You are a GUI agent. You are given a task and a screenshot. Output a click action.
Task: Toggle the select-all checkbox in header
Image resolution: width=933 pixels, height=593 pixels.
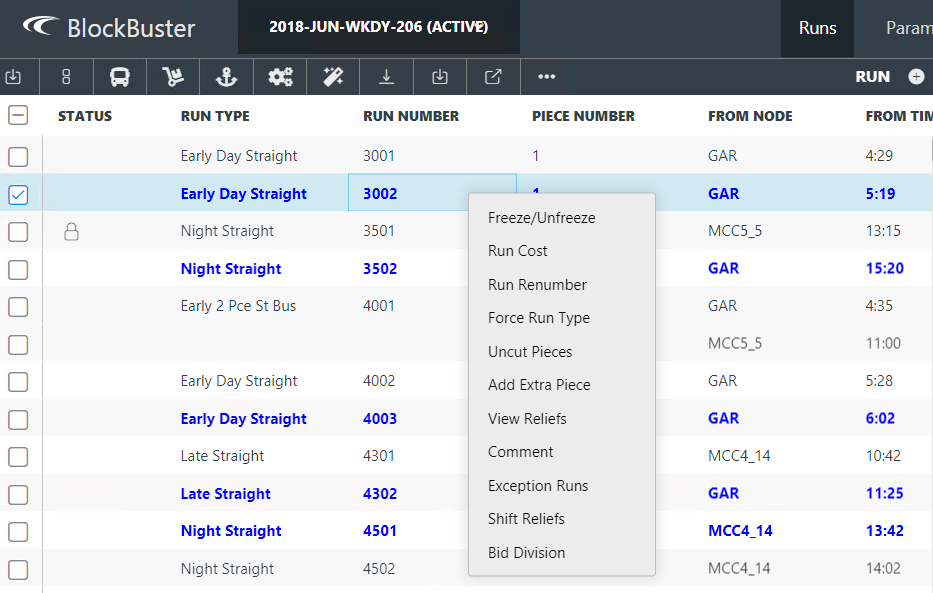(18, 116)
